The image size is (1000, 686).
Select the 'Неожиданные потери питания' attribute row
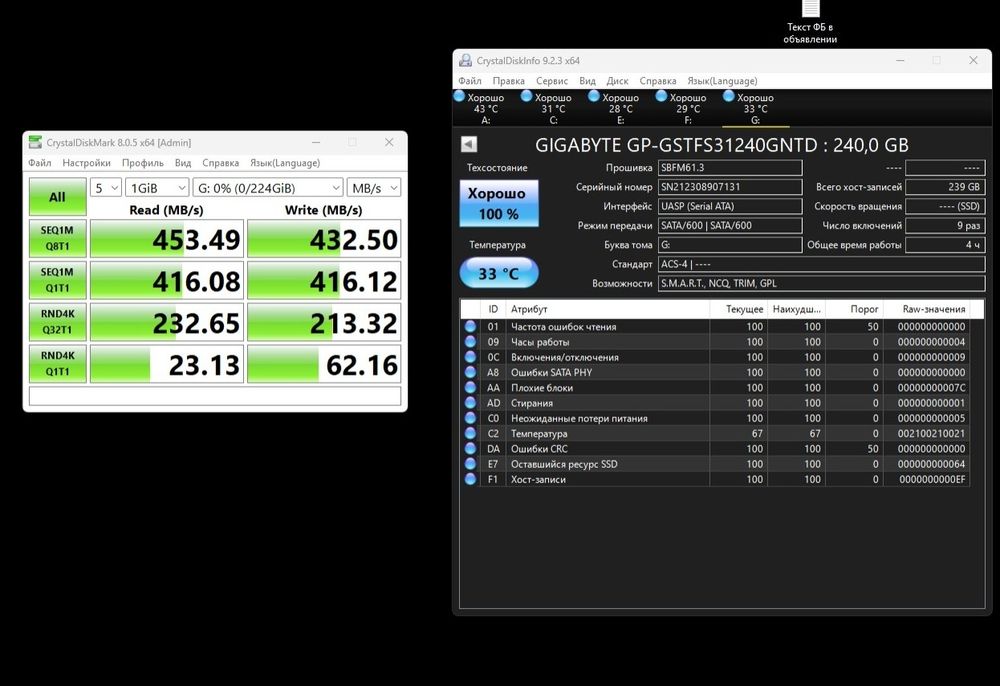tap(715, 418)
